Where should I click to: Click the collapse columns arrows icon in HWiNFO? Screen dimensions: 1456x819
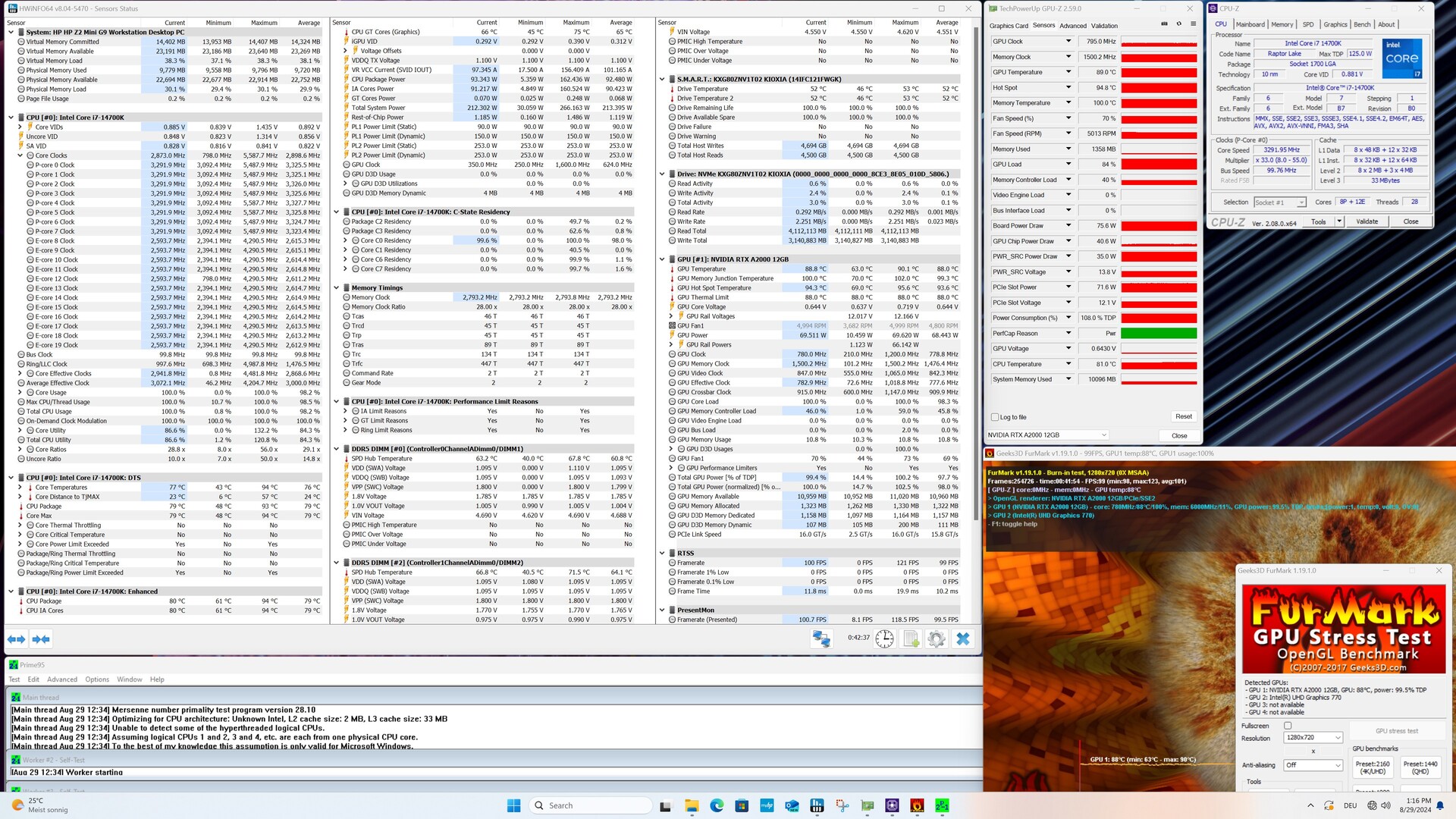pyautogui.click(x=41, y=639)
